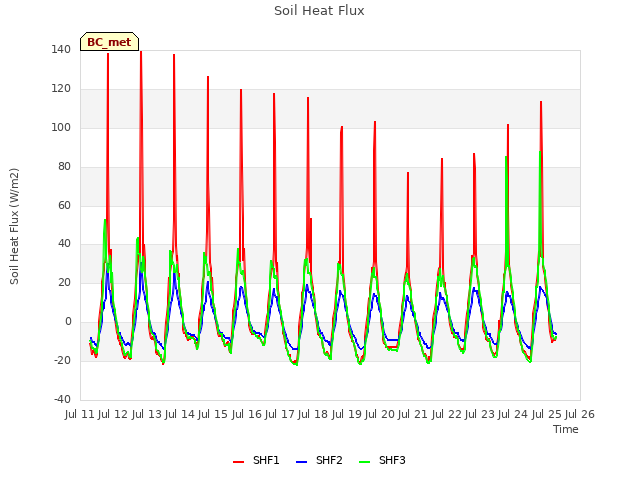Screen dimensions: 640x480
Task: Click the Jul 11 x-axis tick label
Action: pyautogui.click(x=80, y=414)
